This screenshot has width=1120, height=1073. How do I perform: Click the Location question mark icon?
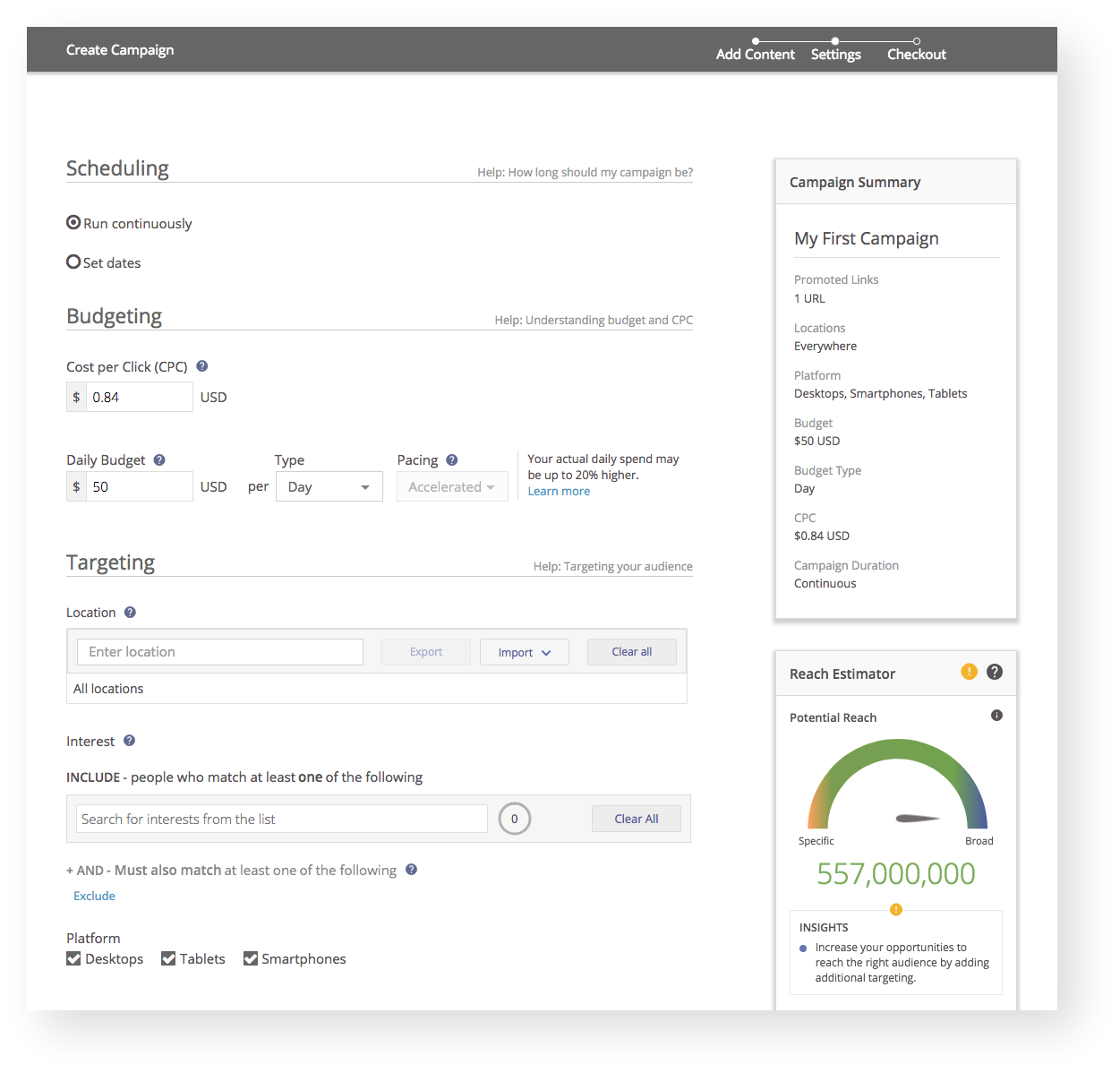point(130,613)
